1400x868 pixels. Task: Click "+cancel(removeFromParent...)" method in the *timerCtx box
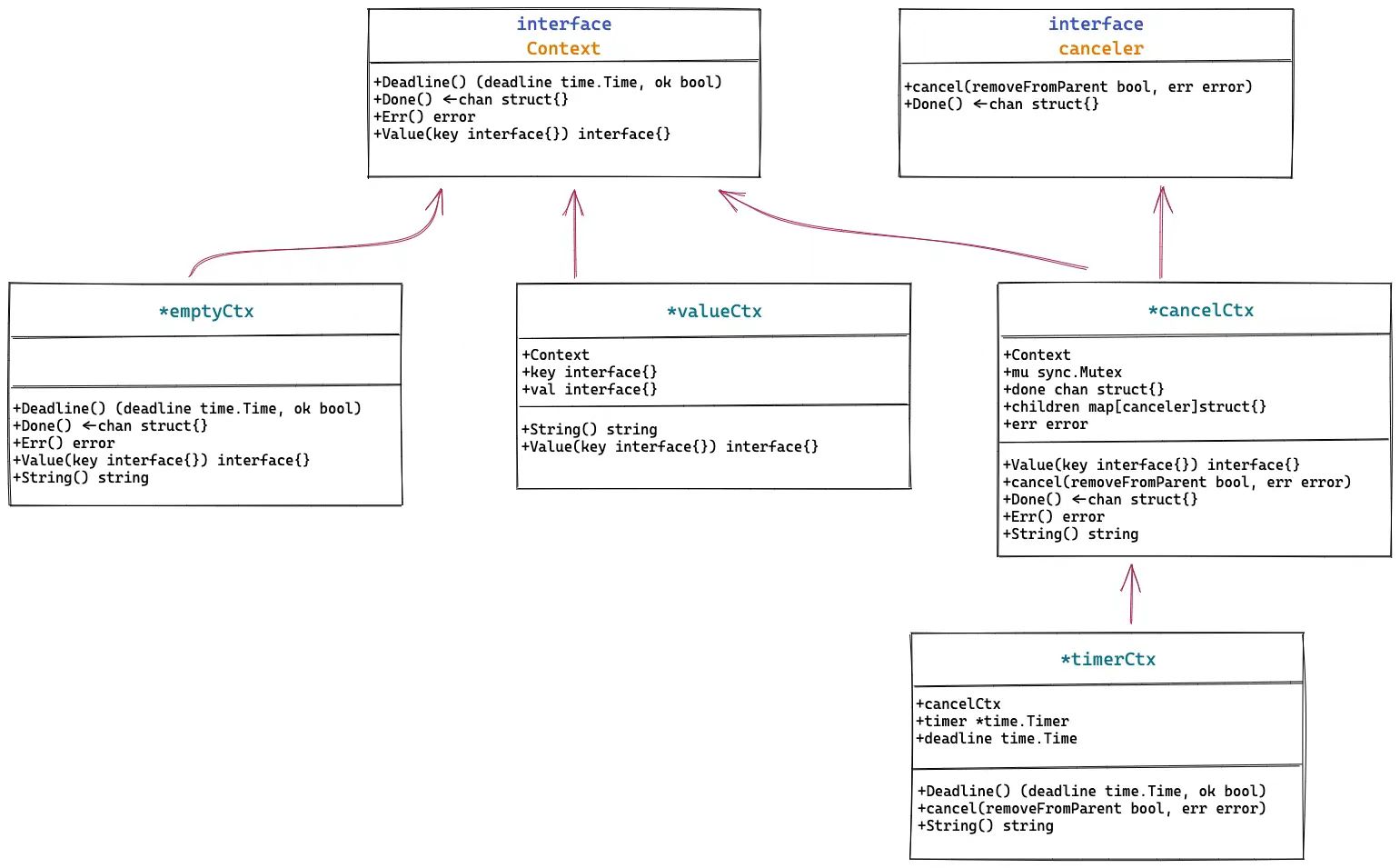click(1092, 808)
